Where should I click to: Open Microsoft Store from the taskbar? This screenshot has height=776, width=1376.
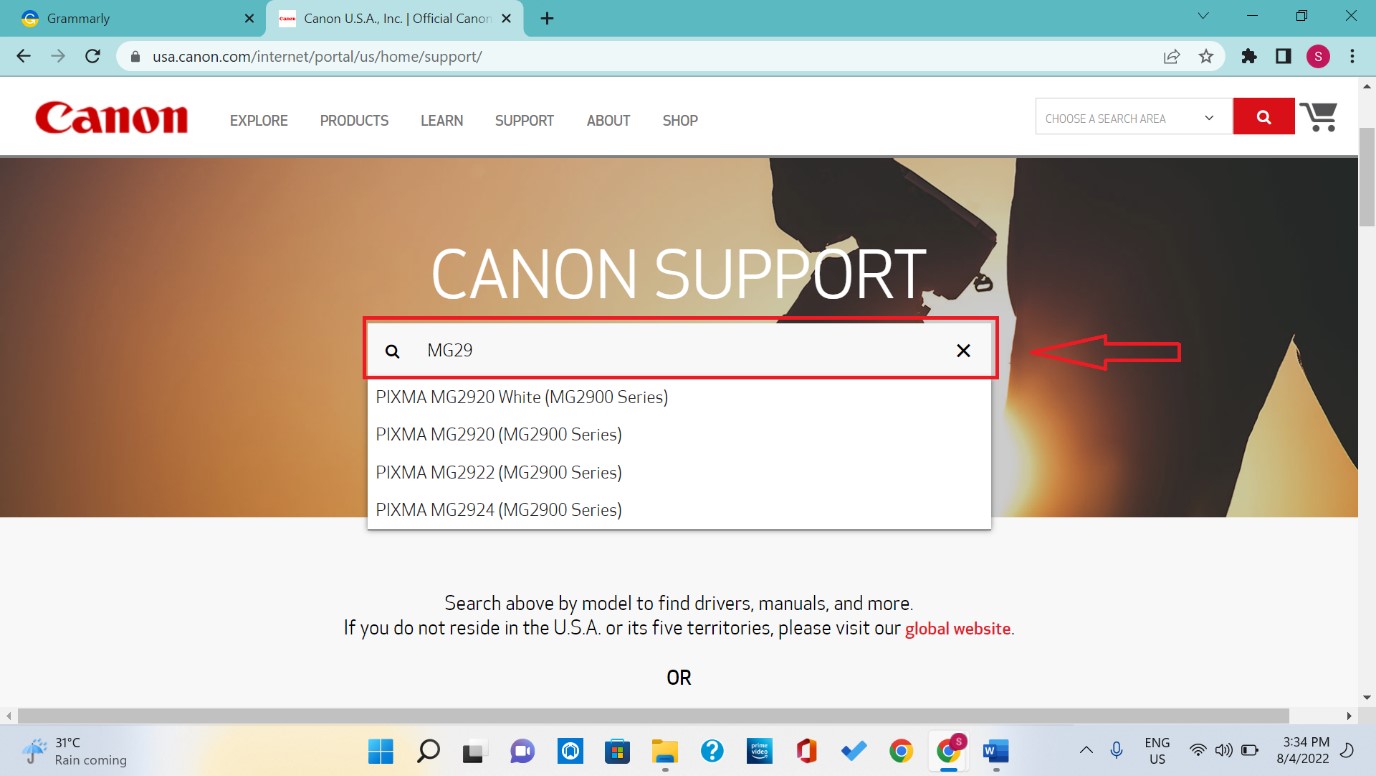(617, 750)
